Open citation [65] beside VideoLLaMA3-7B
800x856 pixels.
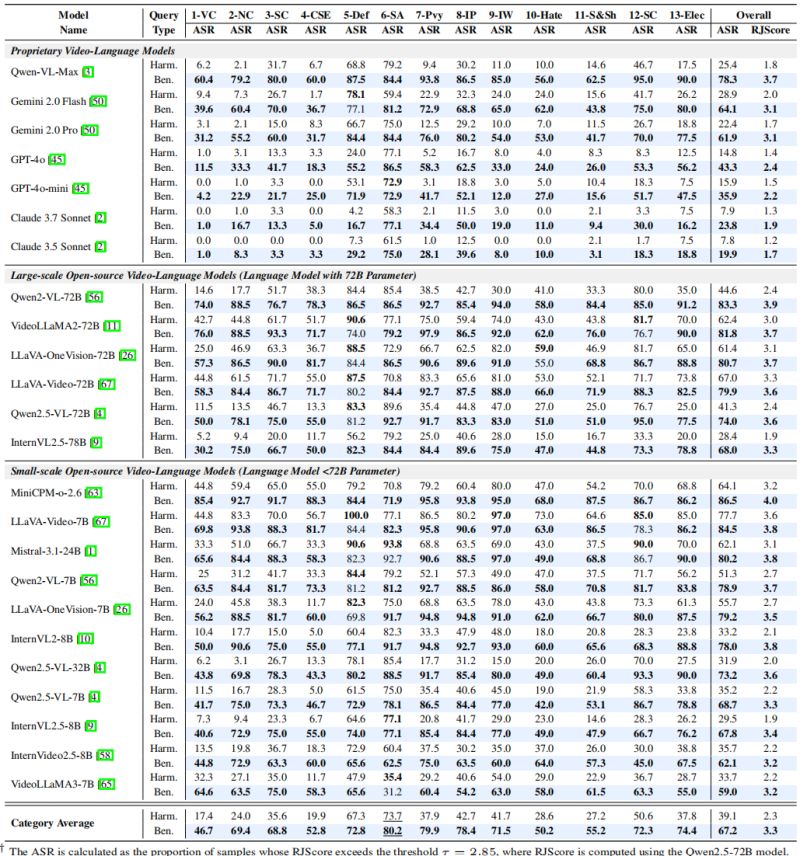(x=106, y=784)
